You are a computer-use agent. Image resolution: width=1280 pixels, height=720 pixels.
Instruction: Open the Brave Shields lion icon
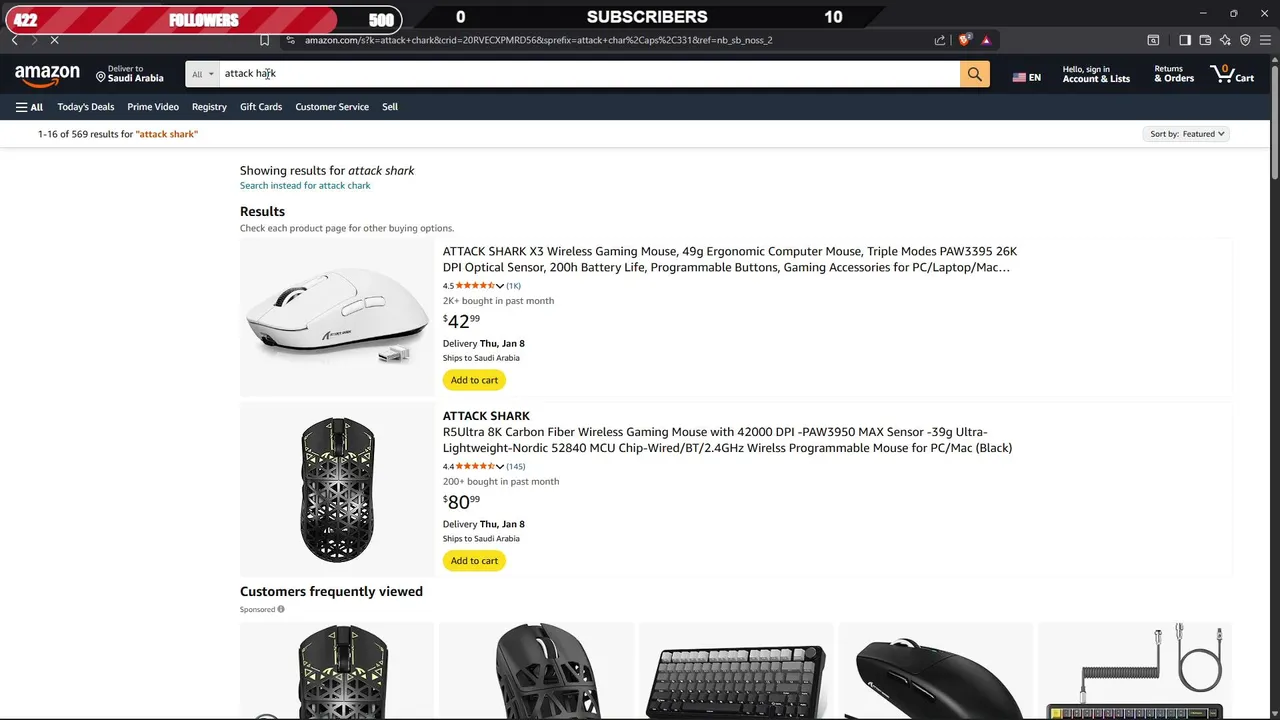pyautogui.click(x=964, y=40)
